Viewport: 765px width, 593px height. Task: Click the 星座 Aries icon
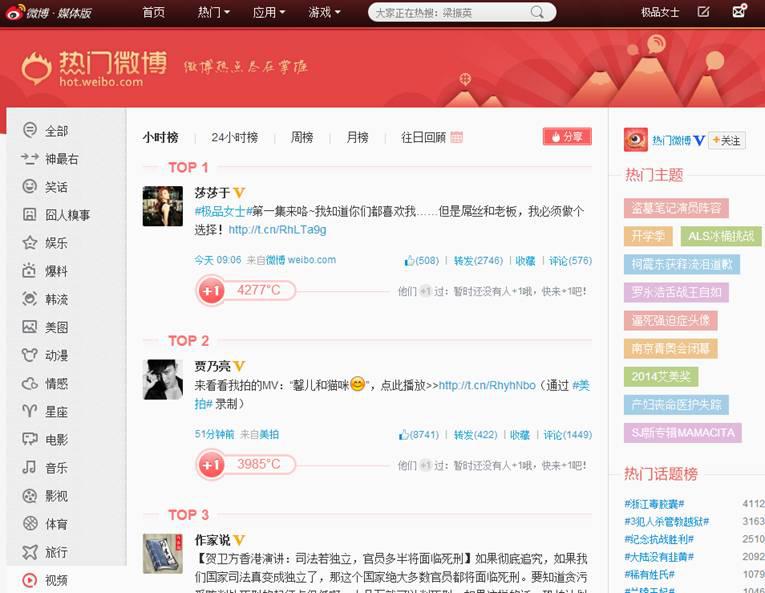(30, 411)
